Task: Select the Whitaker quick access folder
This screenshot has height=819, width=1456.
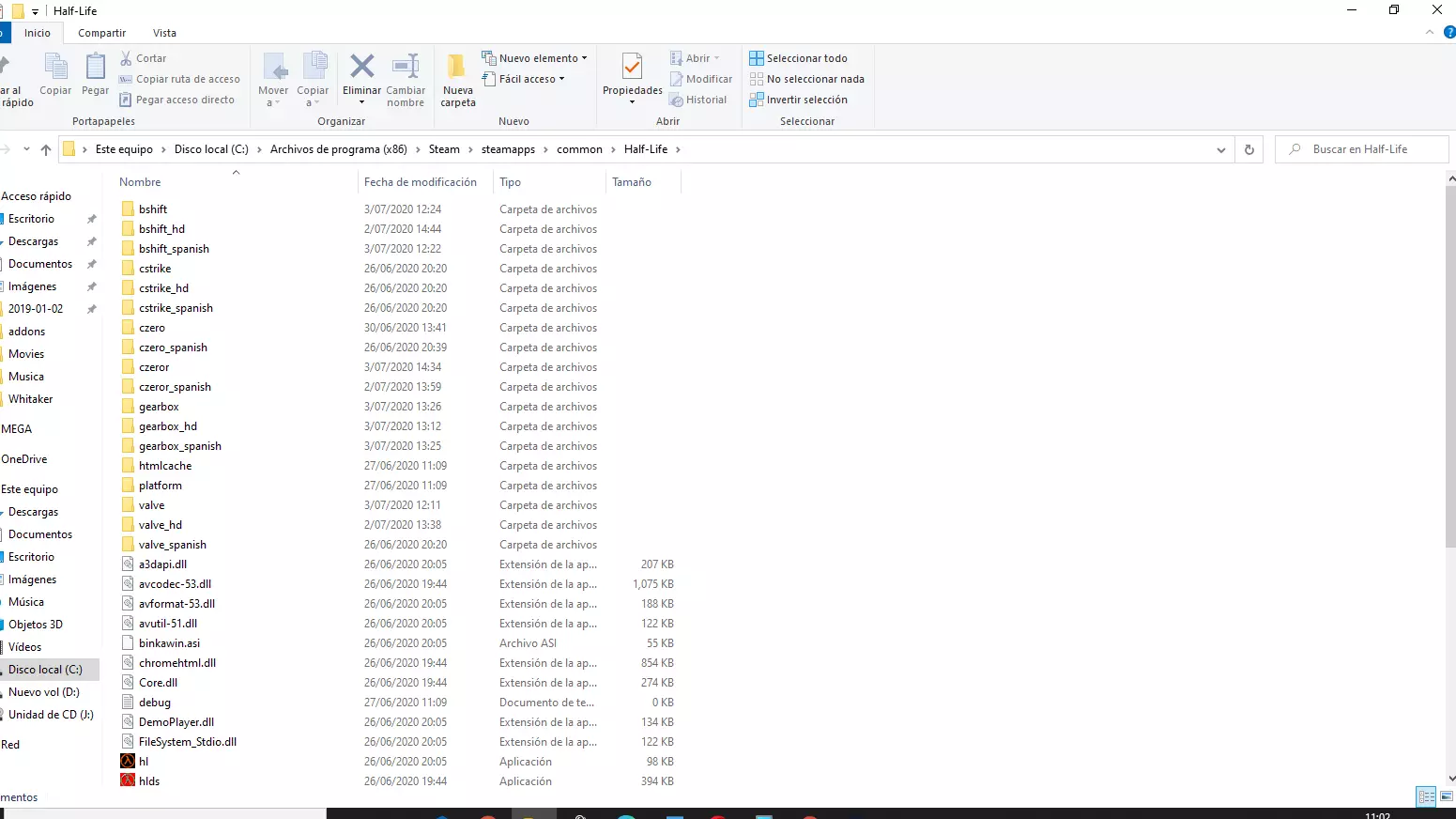Action: point(31,399)
